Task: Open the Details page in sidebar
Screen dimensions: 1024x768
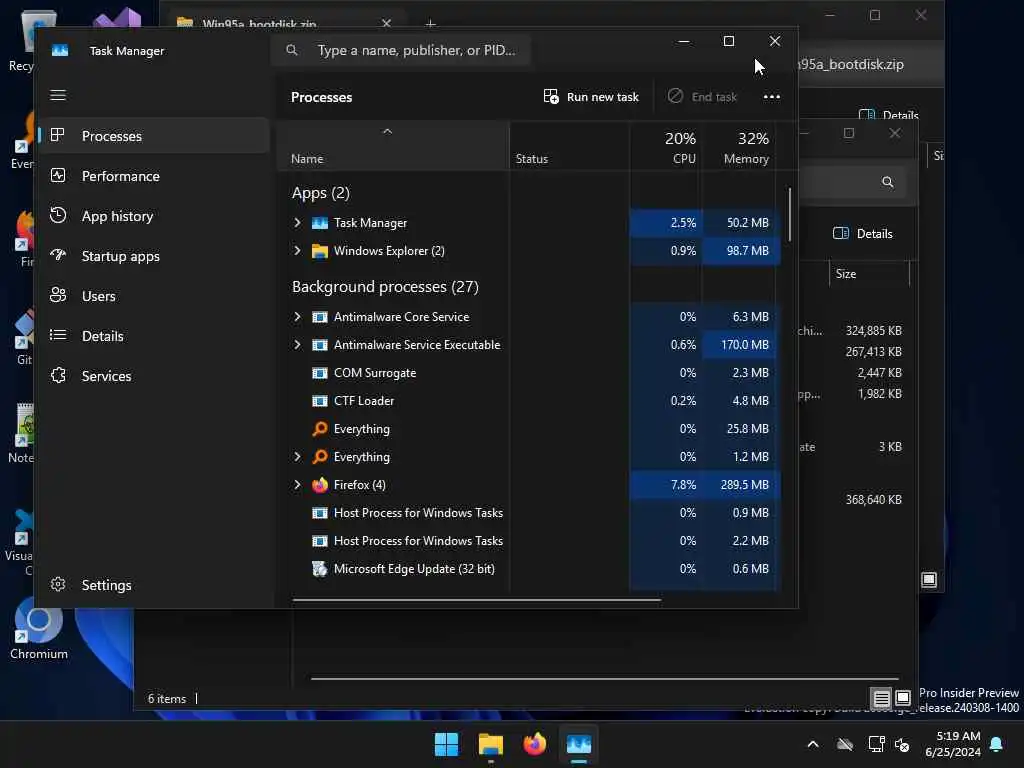Action: (155, 336)
